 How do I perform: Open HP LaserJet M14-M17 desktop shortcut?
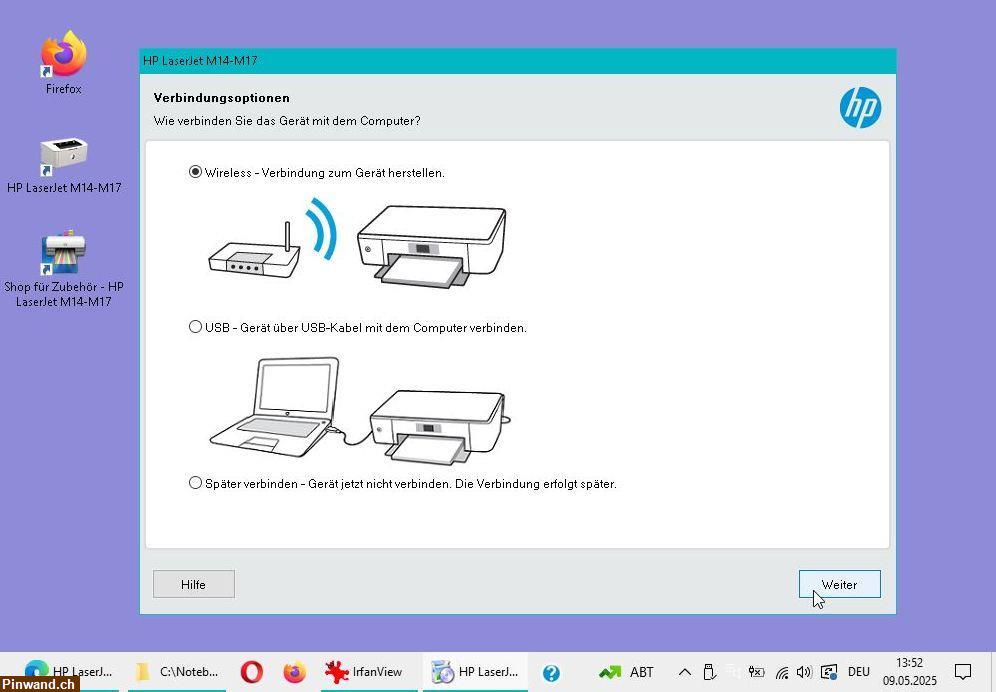pyautogui.click(x=64, y=165)
